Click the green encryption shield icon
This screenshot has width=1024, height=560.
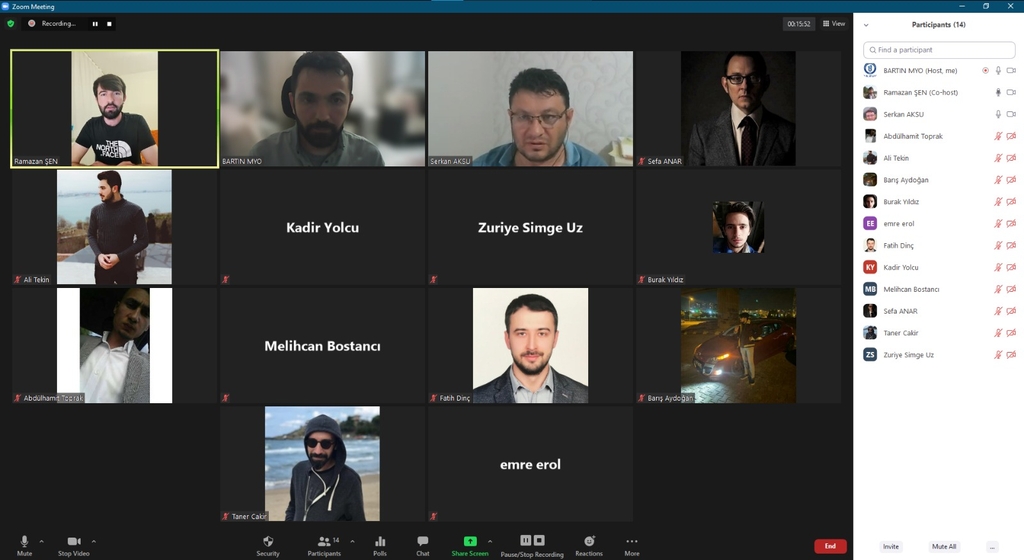(11, 23)
